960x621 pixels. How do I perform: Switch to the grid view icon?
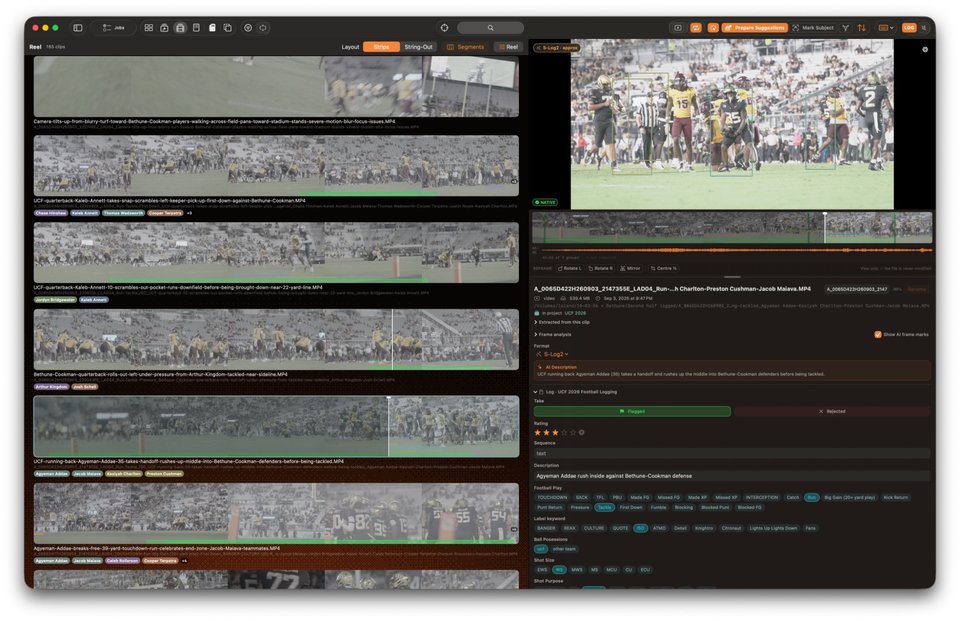coord(149,28)
